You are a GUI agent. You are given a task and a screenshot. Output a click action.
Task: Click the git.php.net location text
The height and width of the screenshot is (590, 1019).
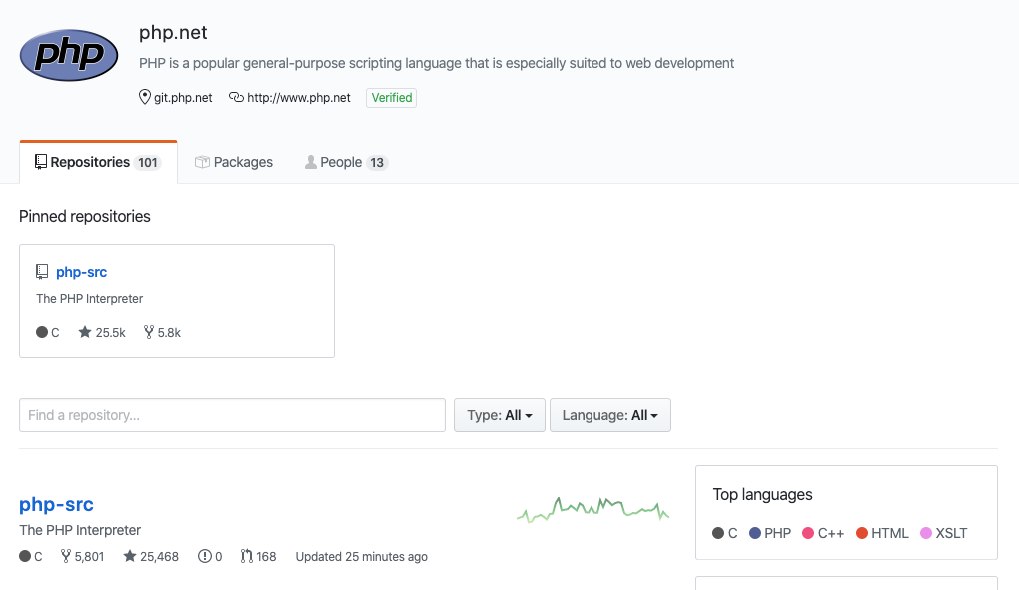183,97
